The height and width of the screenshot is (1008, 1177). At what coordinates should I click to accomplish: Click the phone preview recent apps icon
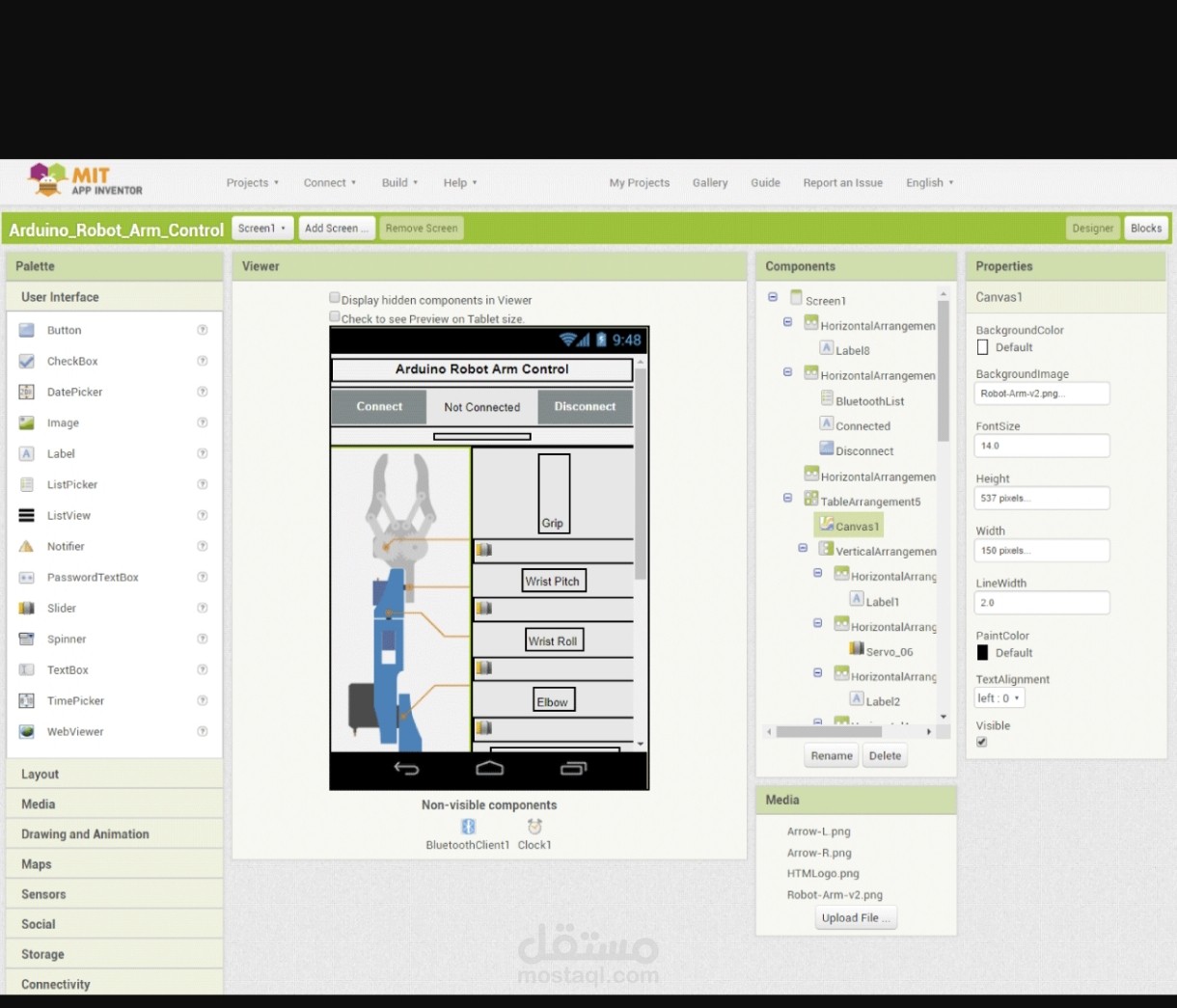(573, 769)
